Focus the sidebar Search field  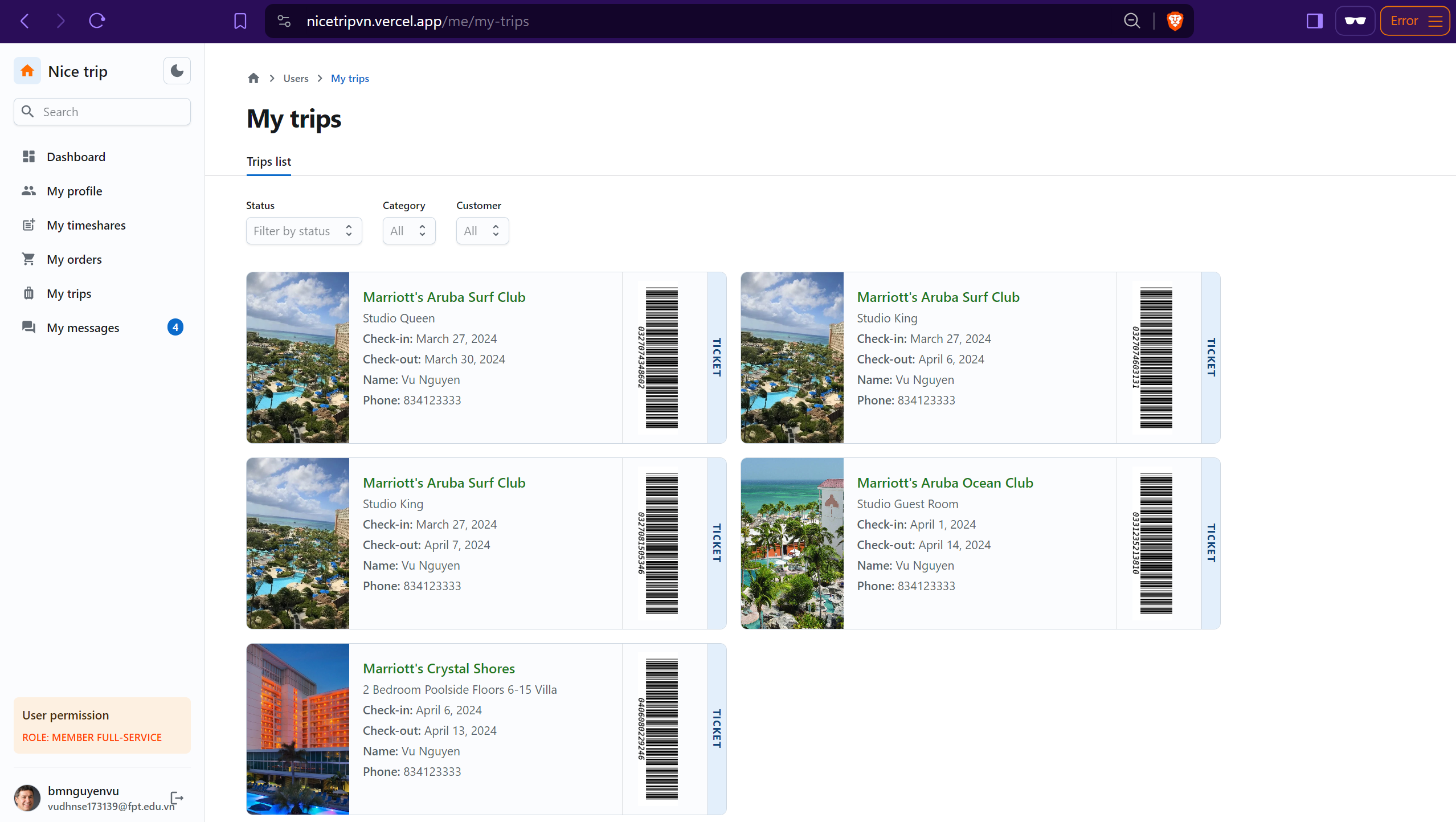click(x=102, y=112)
